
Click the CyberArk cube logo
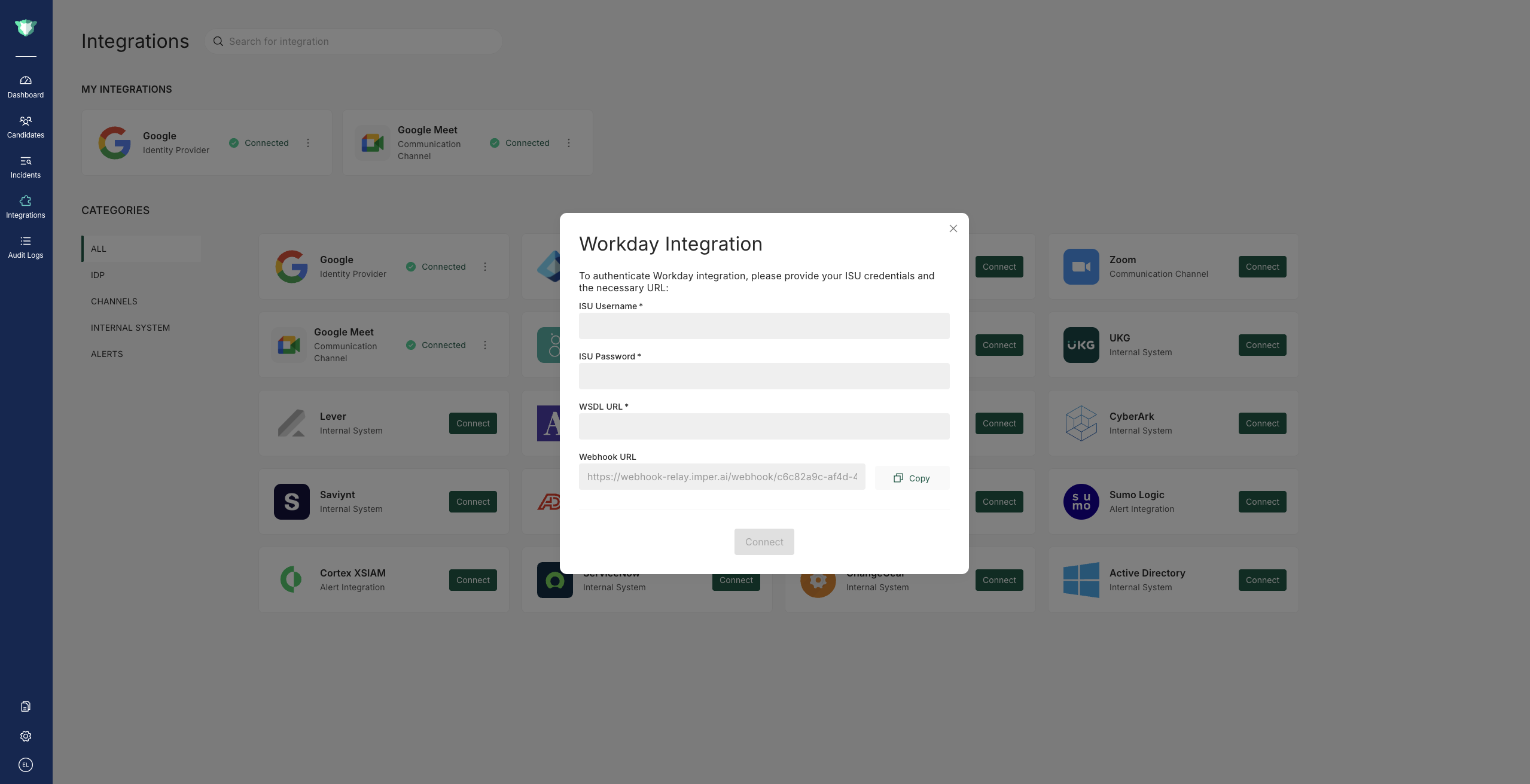(1081, 423)
